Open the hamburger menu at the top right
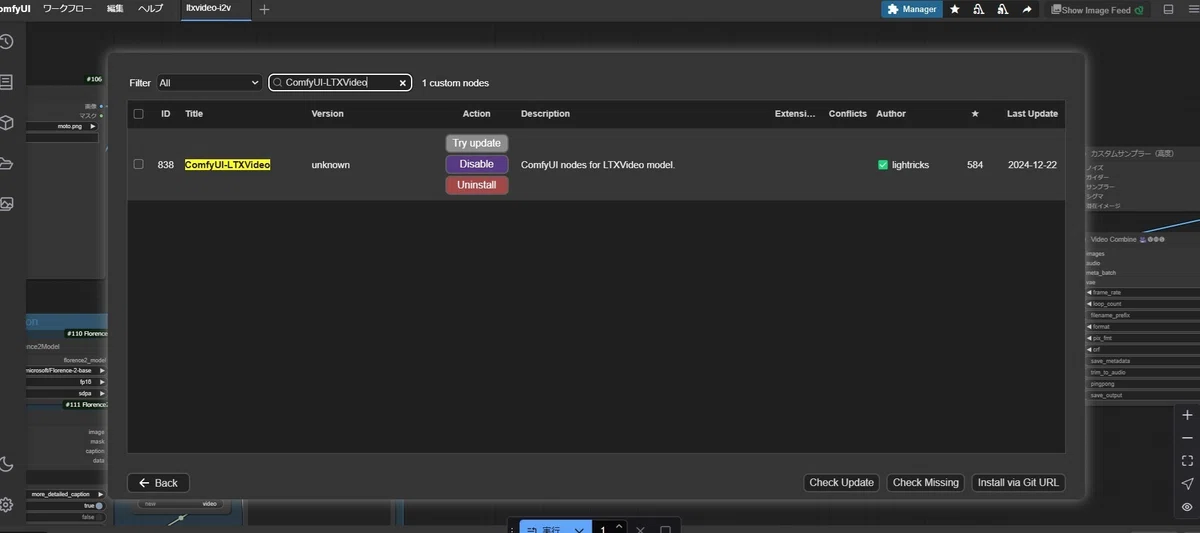The image size is (1200, 533). click(1194, 9)
